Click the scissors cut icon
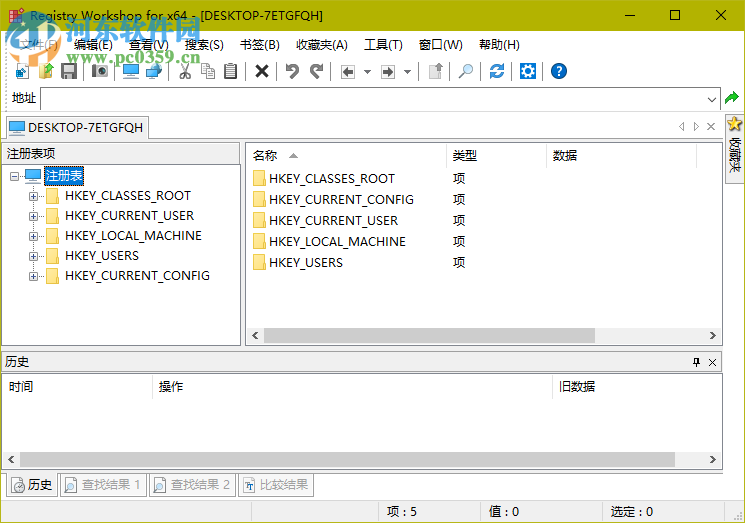745x523 pixels. click(x=185, y=72)
